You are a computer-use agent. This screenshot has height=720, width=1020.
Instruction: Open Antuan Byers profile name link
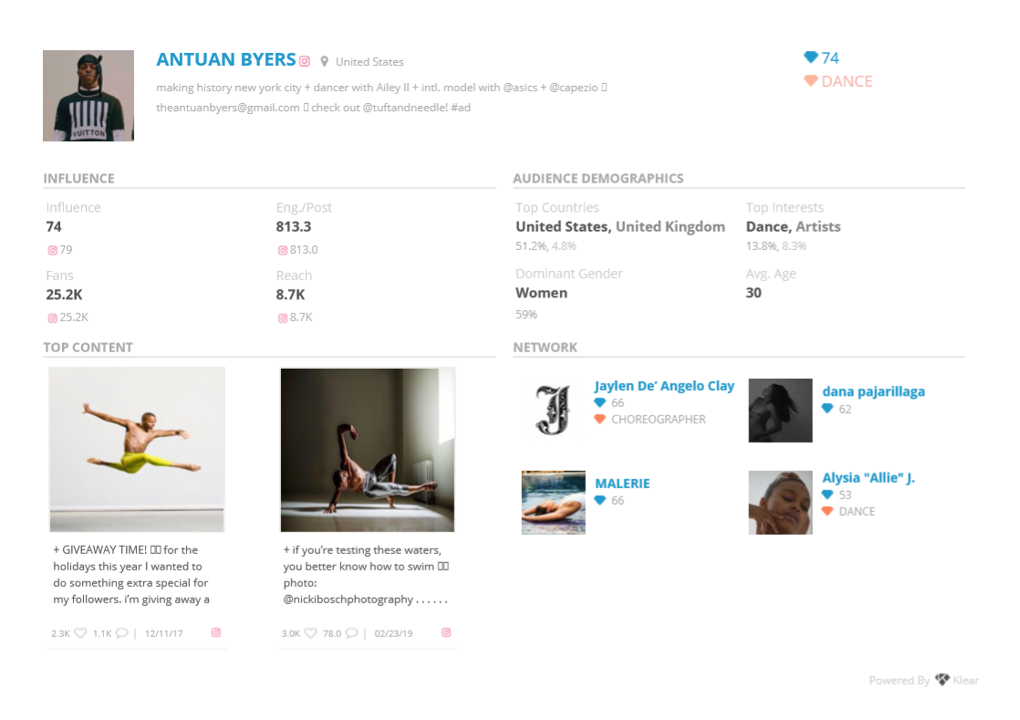[226, 60]
